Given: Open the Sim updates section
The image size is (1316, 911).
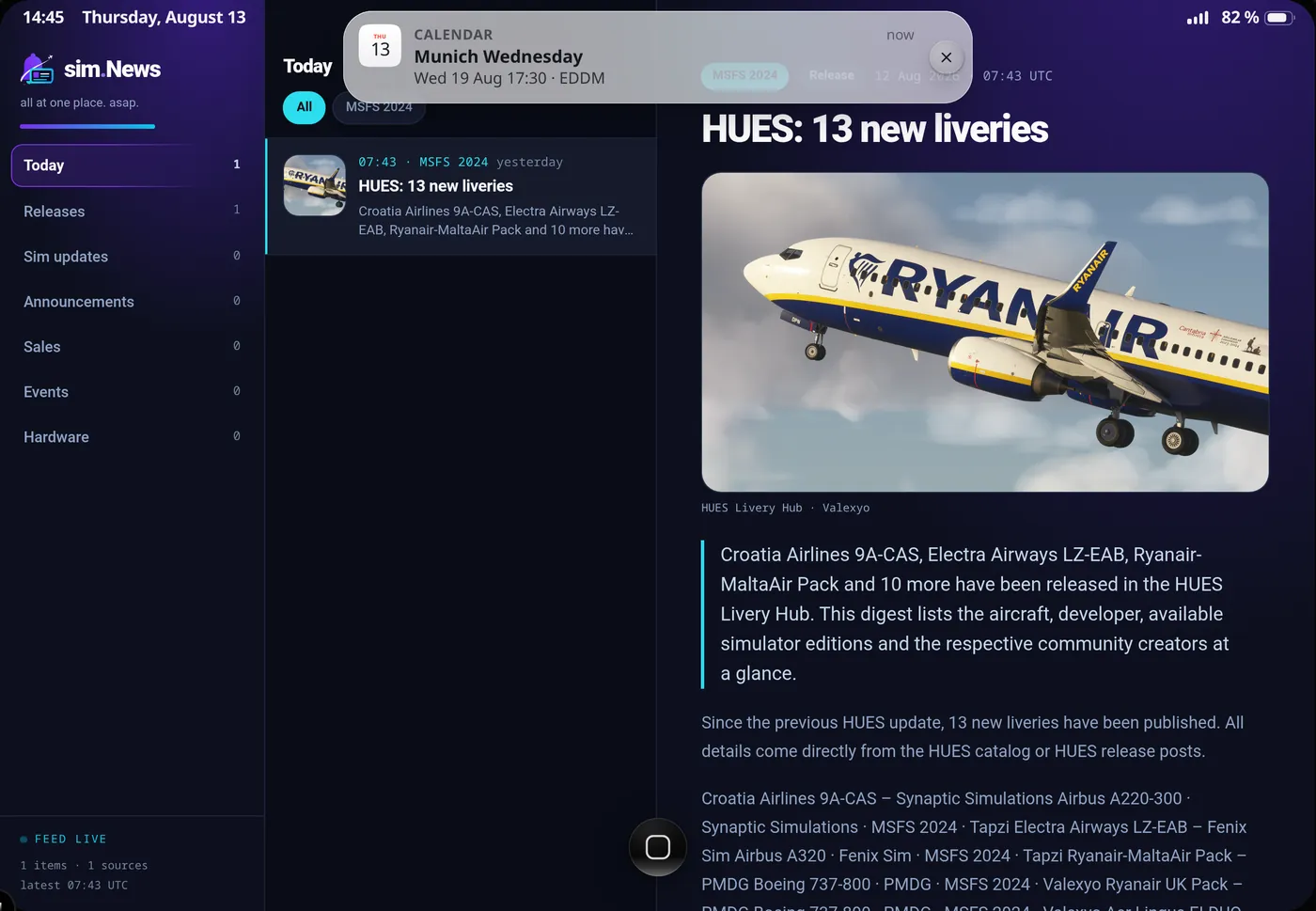Looking at the screenshot, I should point(133,257).
